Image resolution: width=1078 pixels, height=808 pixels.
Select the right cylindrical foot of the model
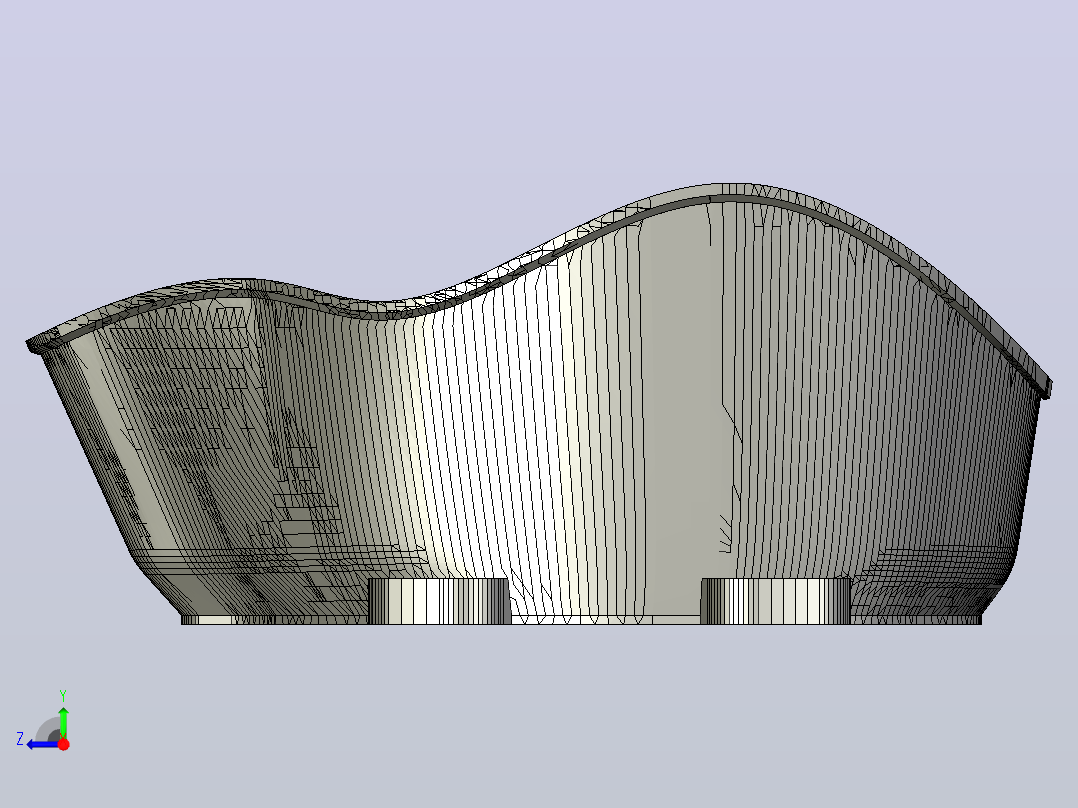point(776,601)
